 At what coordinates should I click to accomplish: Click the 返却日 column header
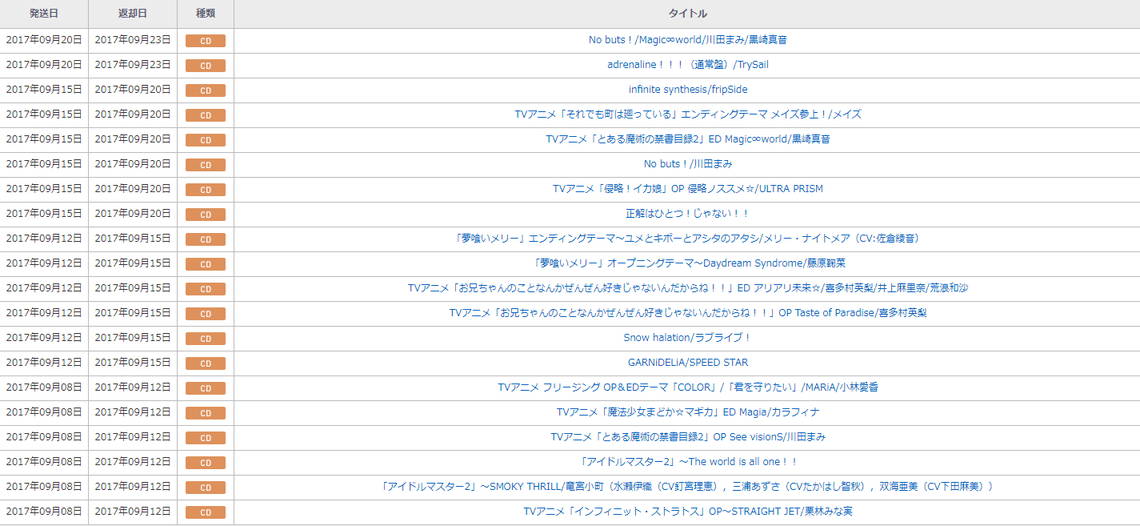pos(132,14)
